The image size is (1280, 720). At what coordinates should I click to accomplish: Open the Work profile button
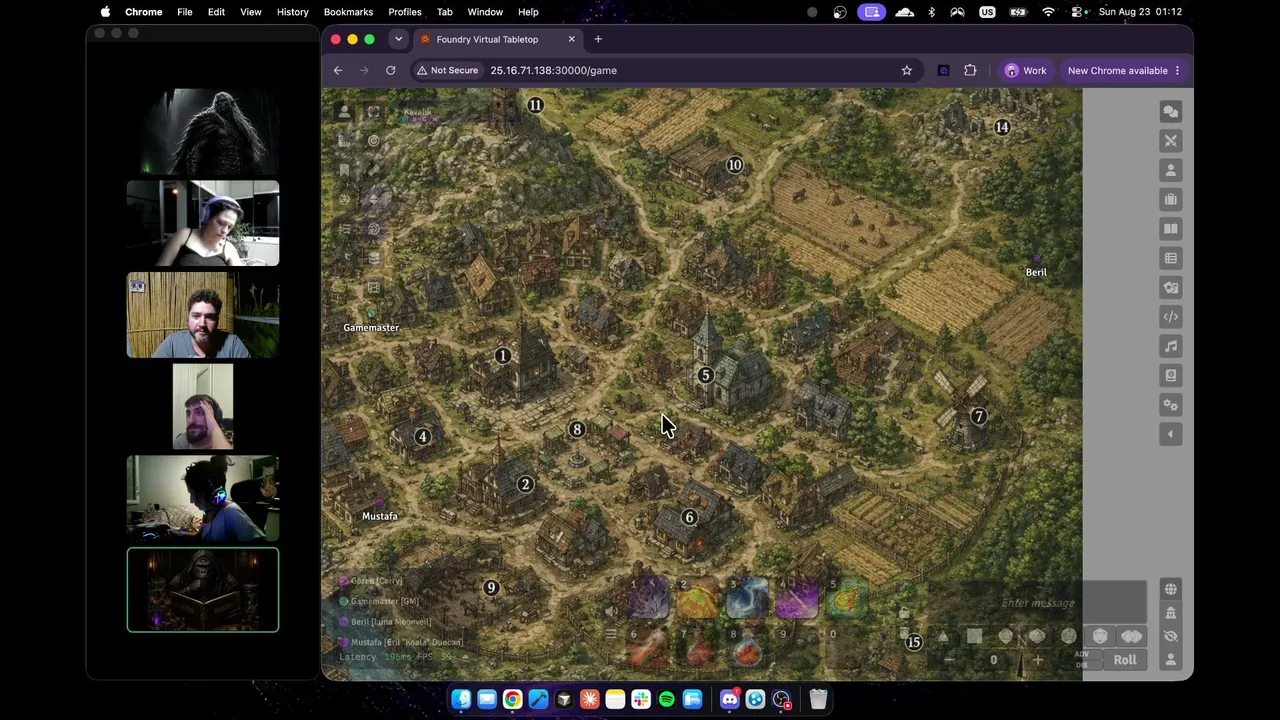coord(1026,70)
